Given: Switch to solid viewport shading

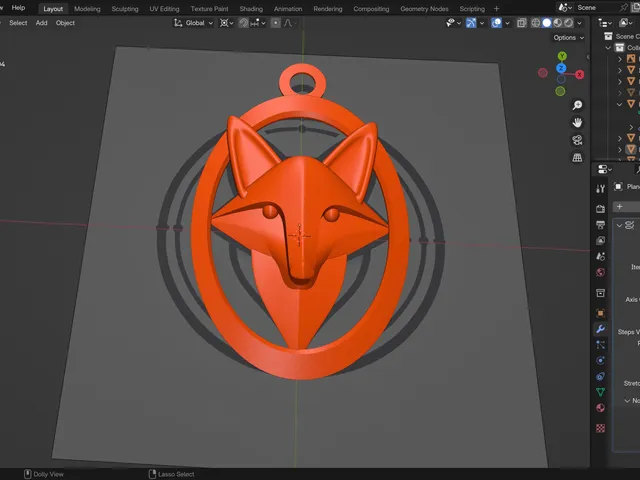Looking at the screenshot, I should click(x=547, y=23).
